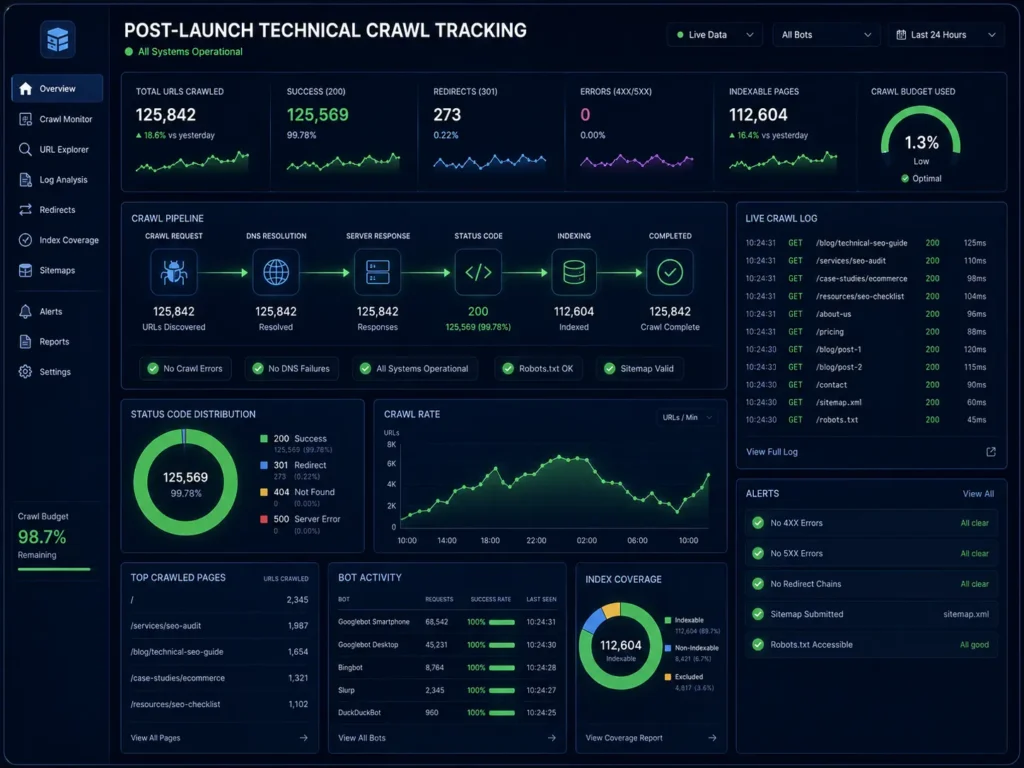Click the Crawl Budget remaining progress bar
Viewport: 1024px width, 768px height.
click(54, 569)
